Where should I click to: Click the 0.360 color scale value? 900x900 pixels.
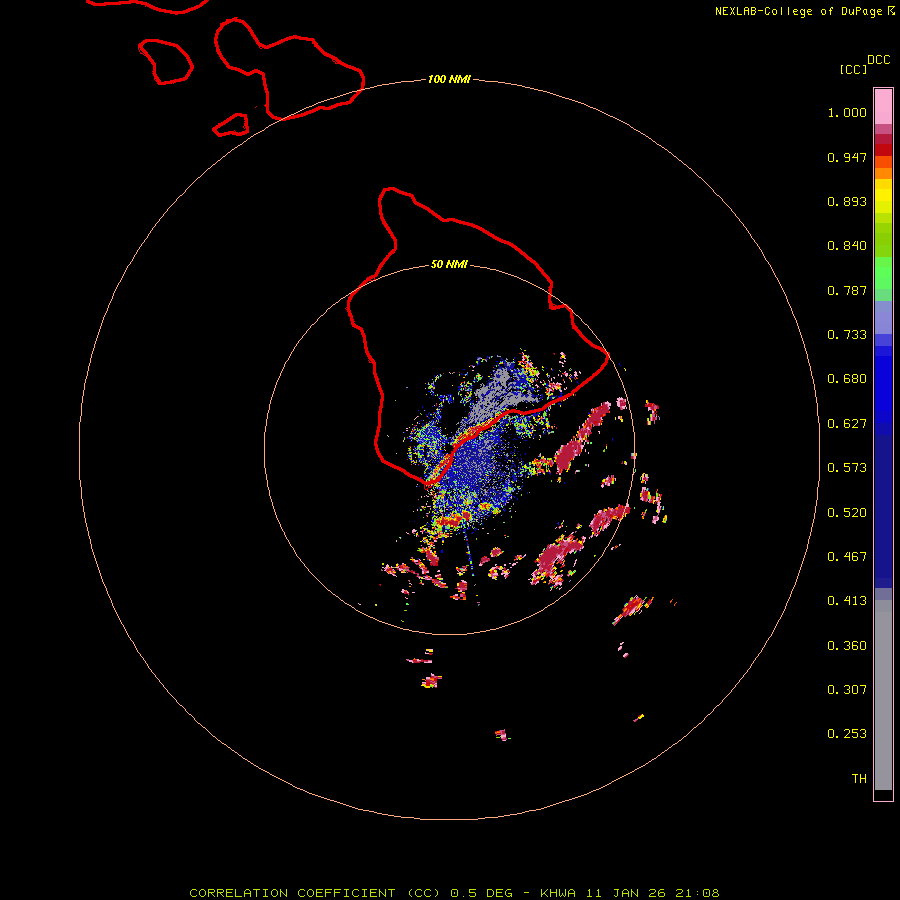pos(847,646)
